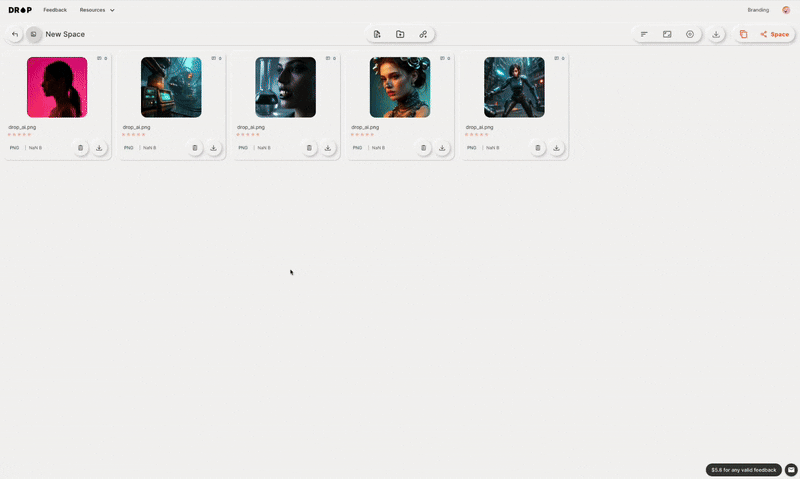Click the back arrow next to New Space
The image size is (800, 479).
[15, 34]
